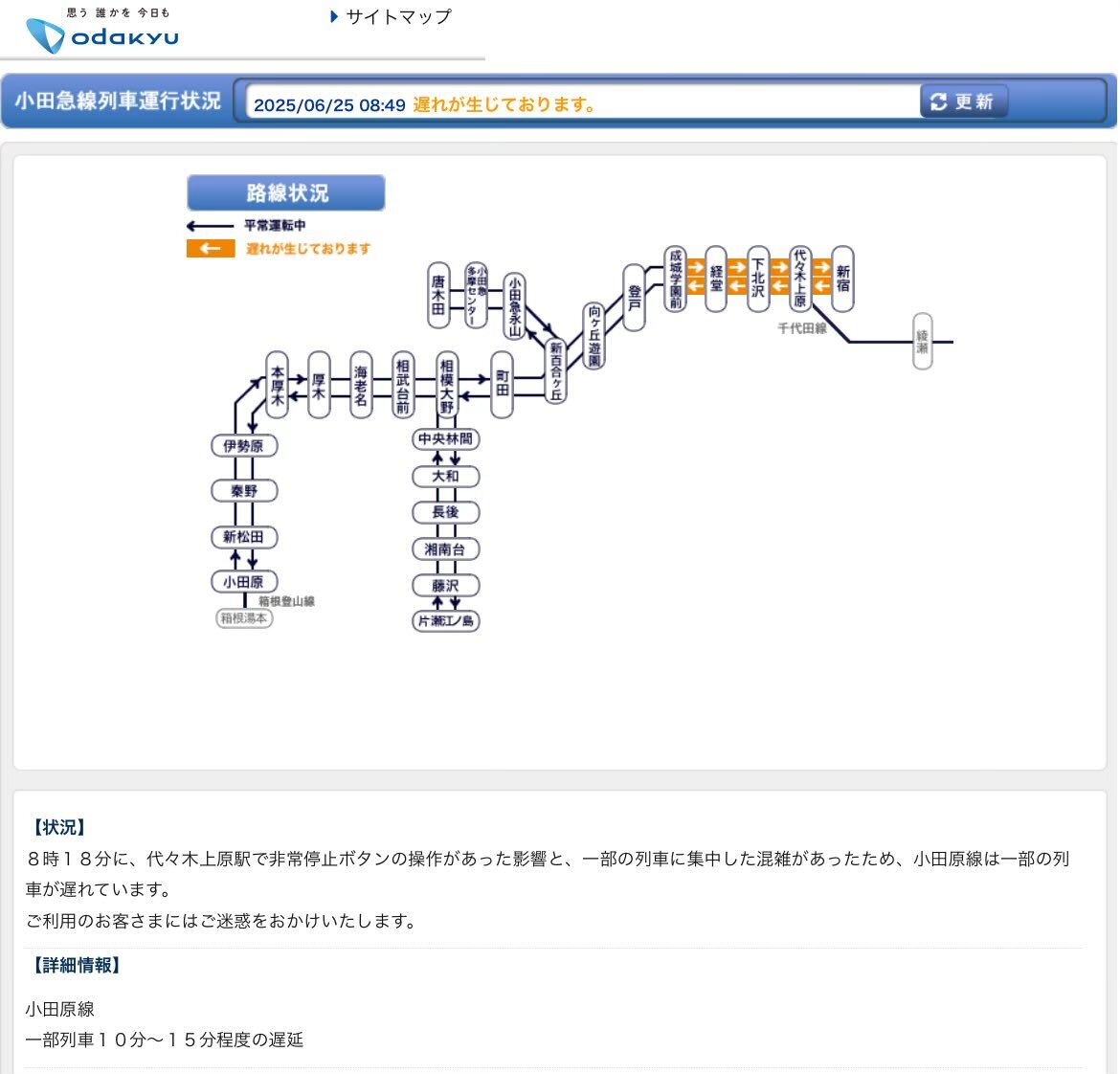Screen dimensions: 1120x1074
Task: Click the refresh arrows icon beside 更新
Action: (938, 101)
